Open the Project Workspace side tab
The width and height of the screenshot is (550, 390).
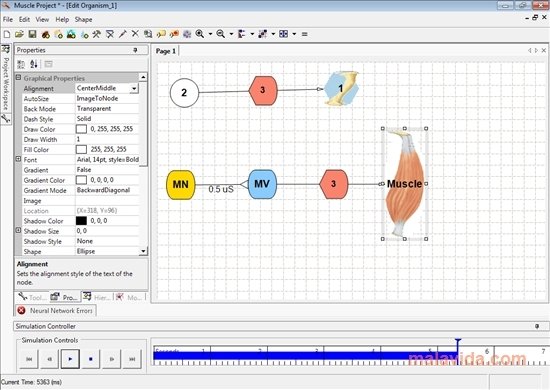(6, 79)
